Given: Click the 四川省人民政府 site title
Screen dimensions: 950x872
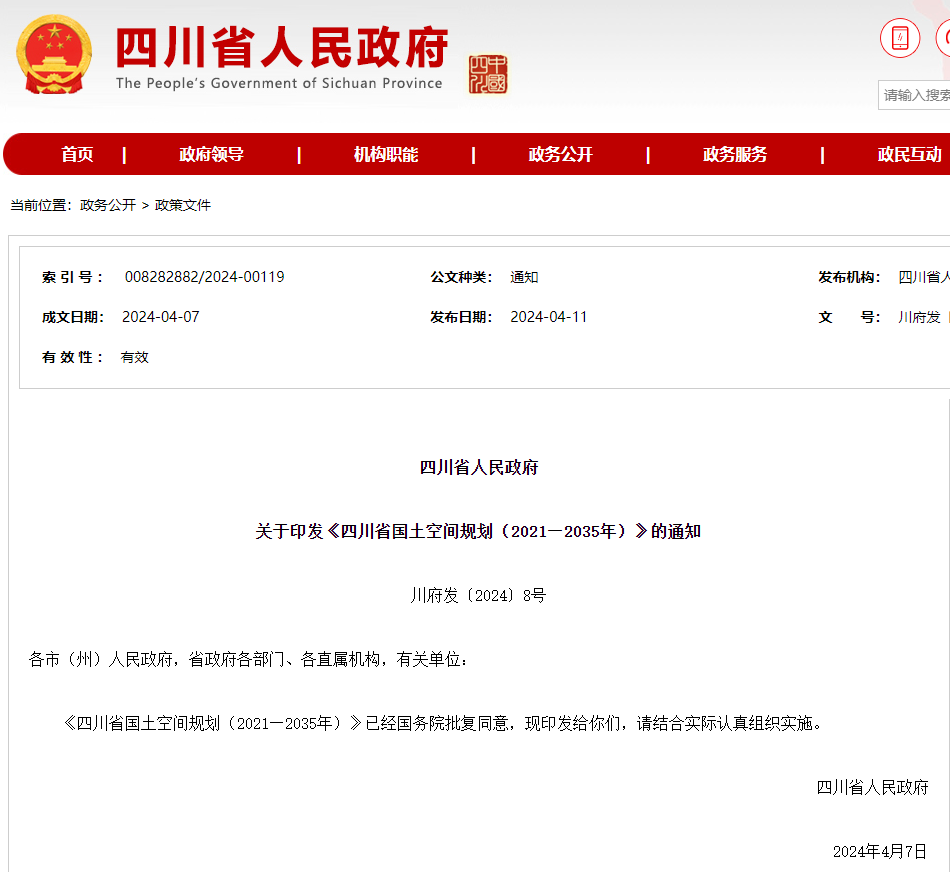Looking at the screenshot, I should 282,48.
